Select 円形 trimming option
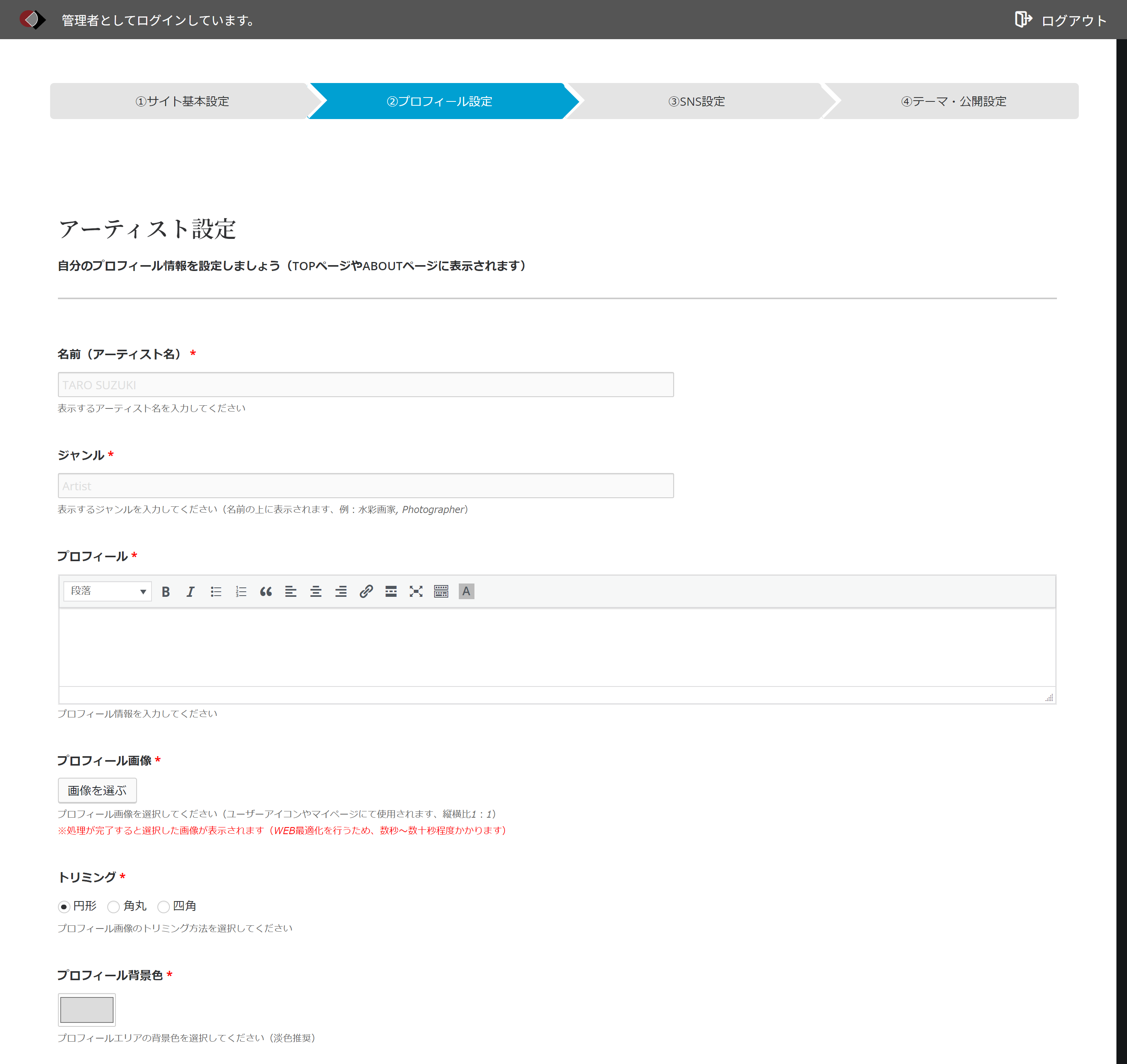 coord(64,906)
